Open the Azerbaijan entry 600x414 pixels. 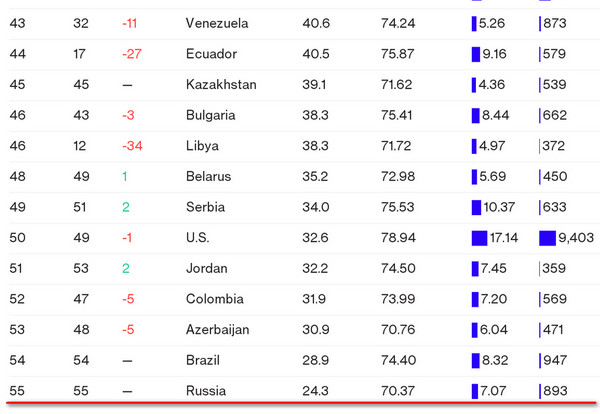click(x=217, y=329)
